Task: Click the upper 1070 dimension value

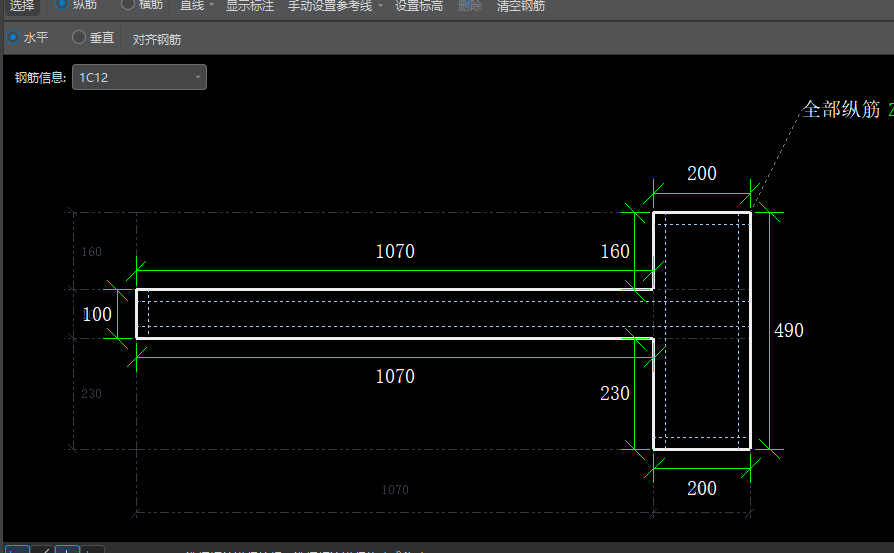Action: point(394,251)
